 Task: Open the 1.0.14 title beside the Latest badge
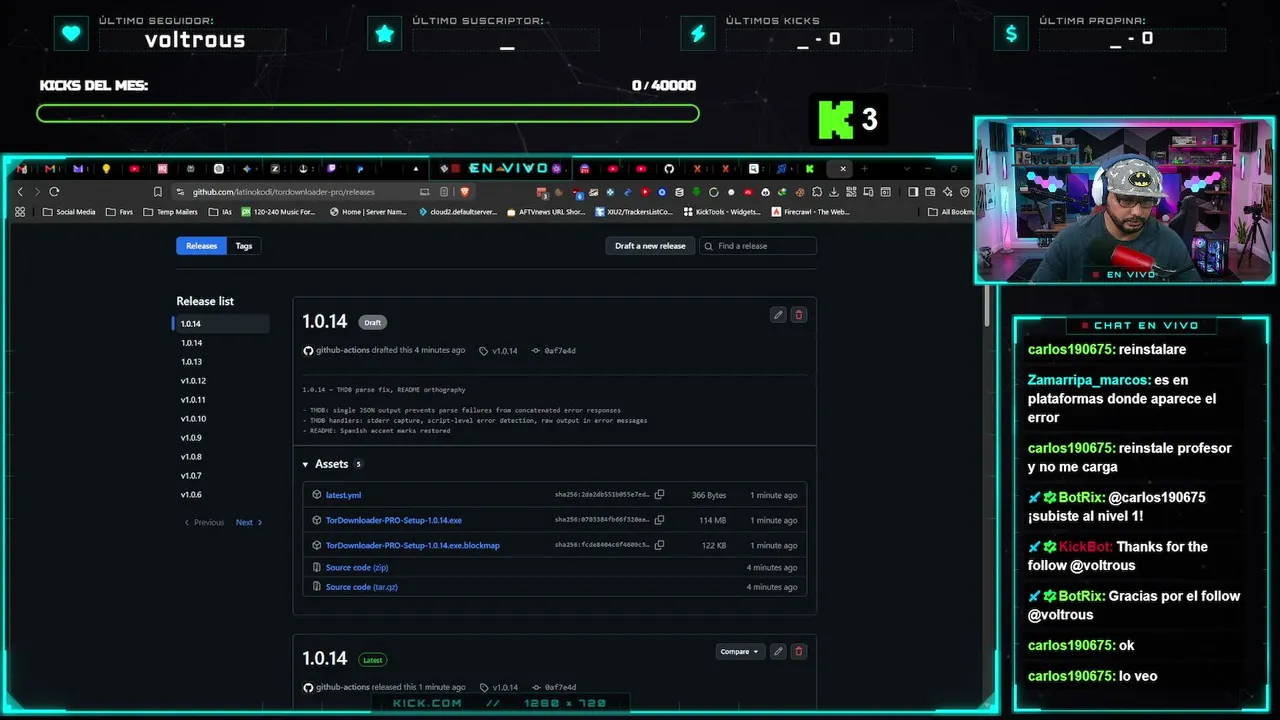[x=325, y=658]
